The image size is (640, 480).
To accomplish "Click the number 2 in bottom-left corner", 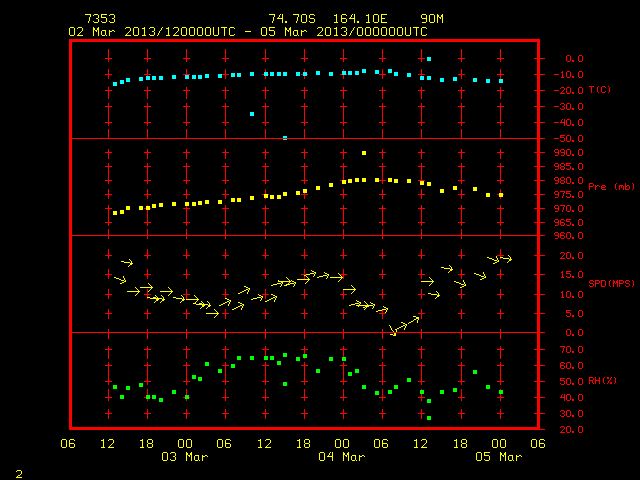I will [x=19, y=474].
